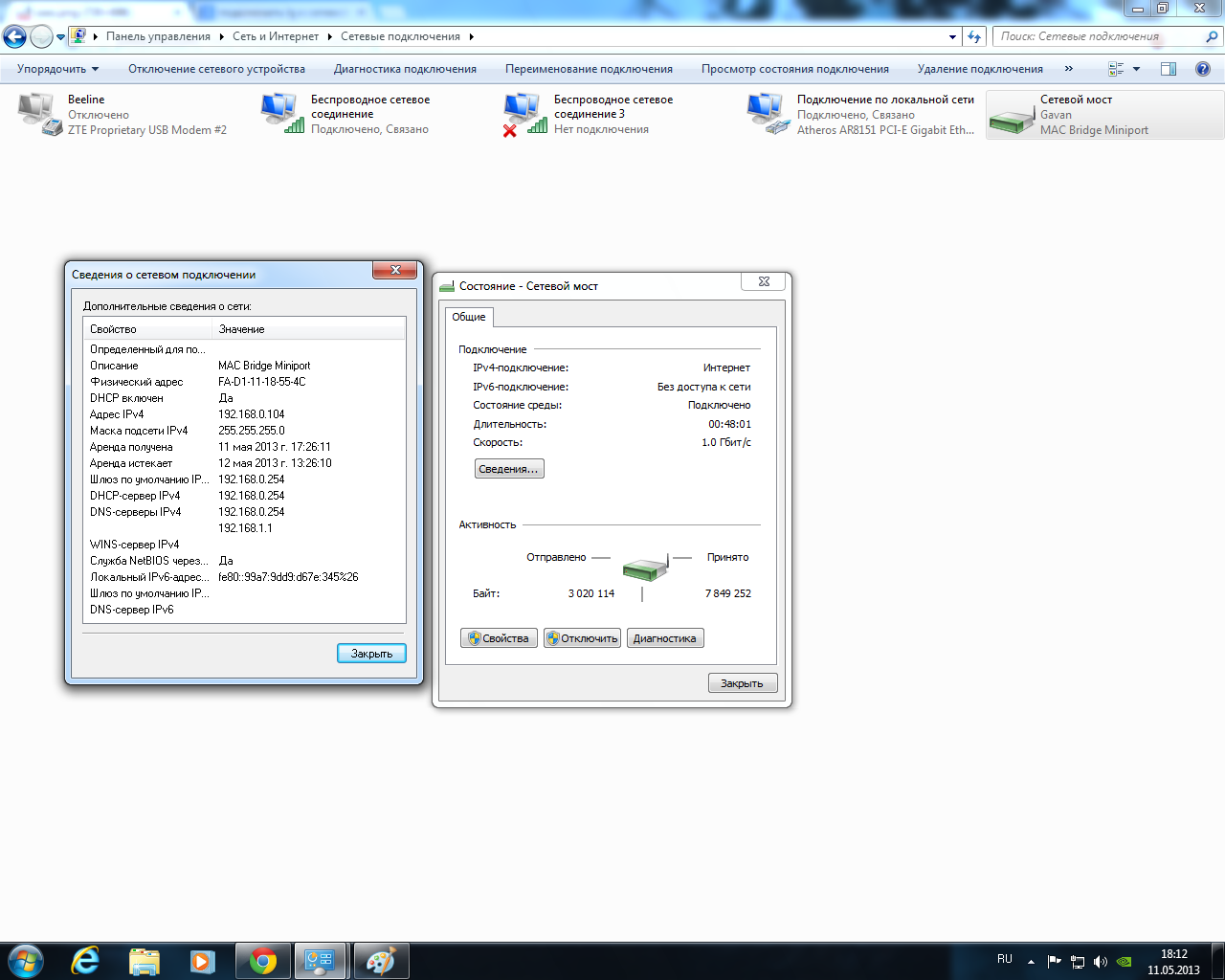
Task: Open Windows Media Player from the taskbar
Action: tap(203, 961)
